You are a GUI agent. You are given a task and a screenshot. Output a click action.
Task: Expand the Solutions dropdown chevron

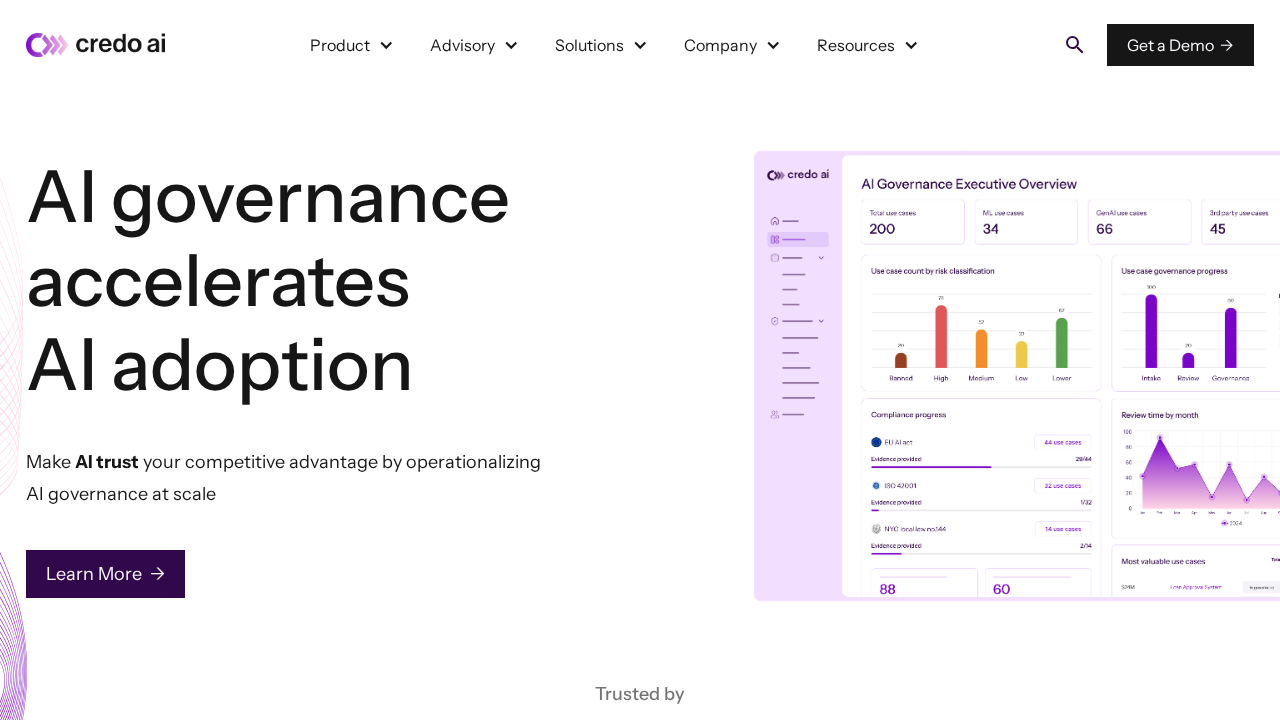pyautogui.click(x=640, y=45)
